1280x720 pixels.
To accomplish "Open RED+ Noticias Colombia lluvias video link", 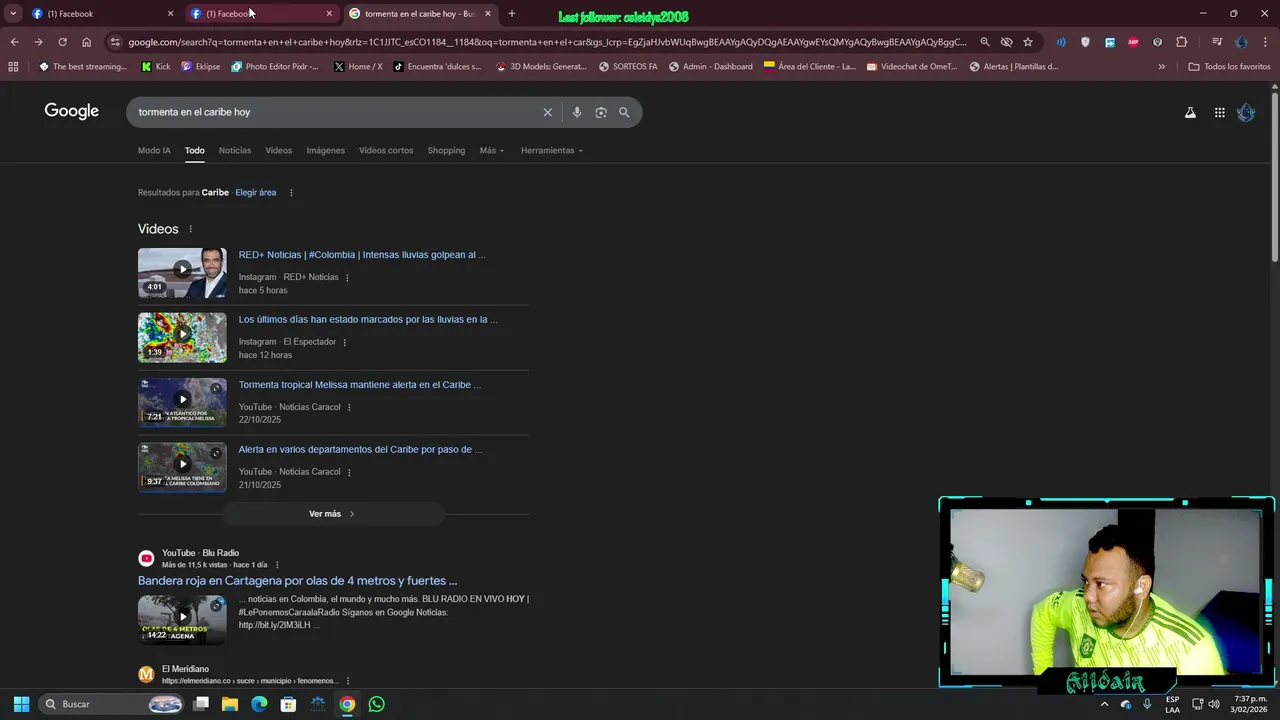I will pyautogui.click(x=362, y=255).
